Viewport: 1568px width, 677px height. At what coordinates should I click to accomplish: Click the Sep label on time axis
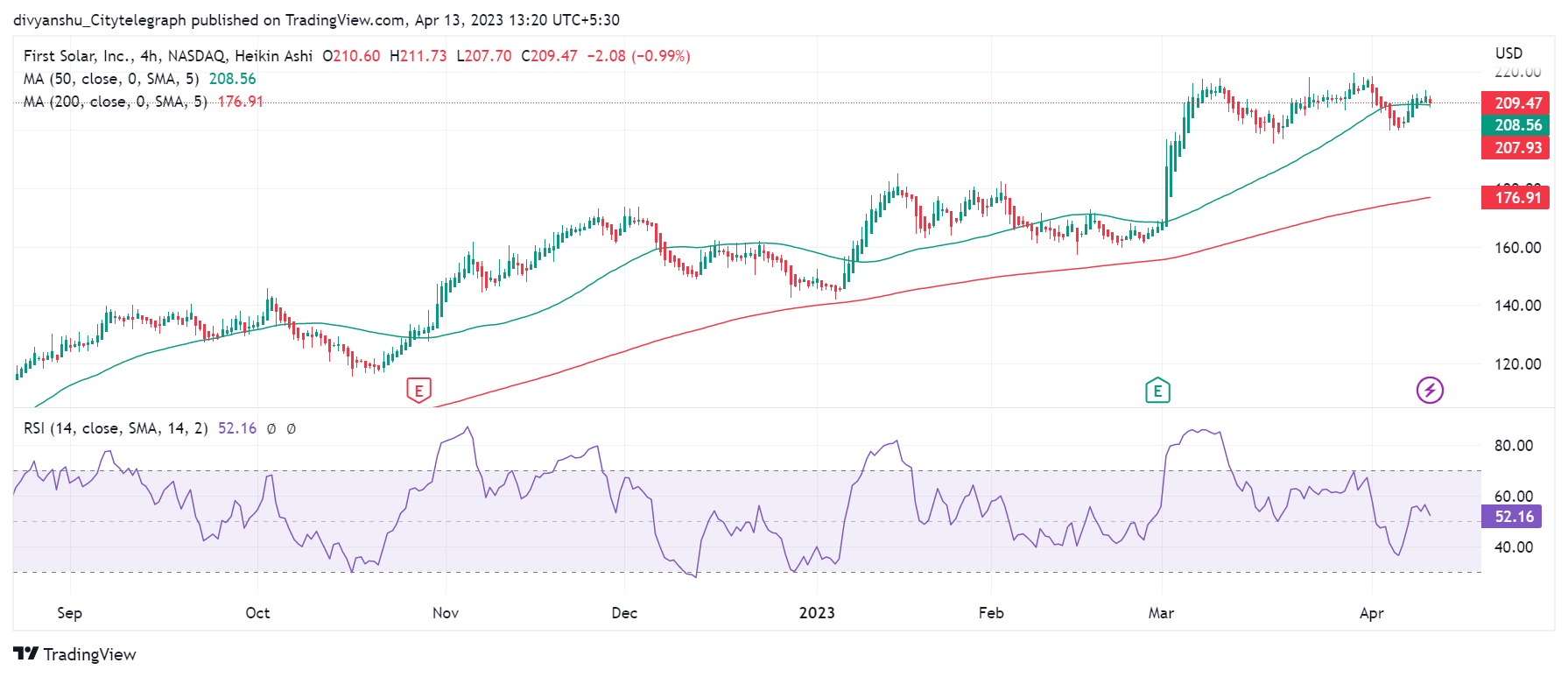coord(69,613)
